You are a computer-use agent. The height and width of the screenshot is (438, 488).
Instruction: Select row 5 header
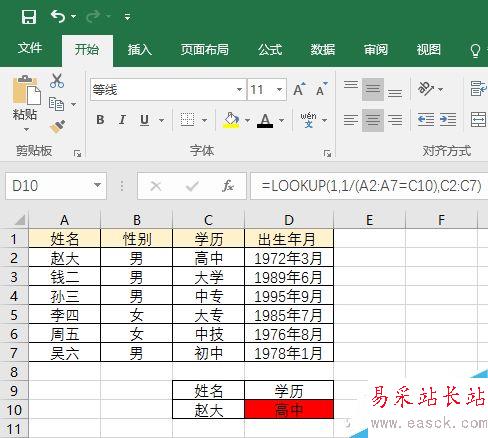[14, 315]
